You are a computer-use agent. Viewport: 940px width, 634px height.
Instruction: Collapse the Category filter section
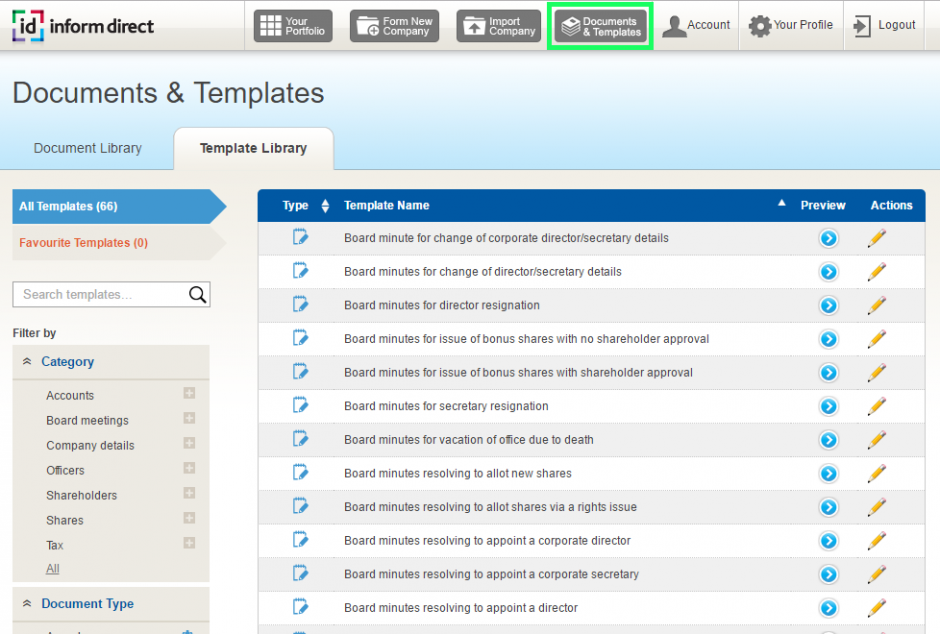(x=27, y=362)
